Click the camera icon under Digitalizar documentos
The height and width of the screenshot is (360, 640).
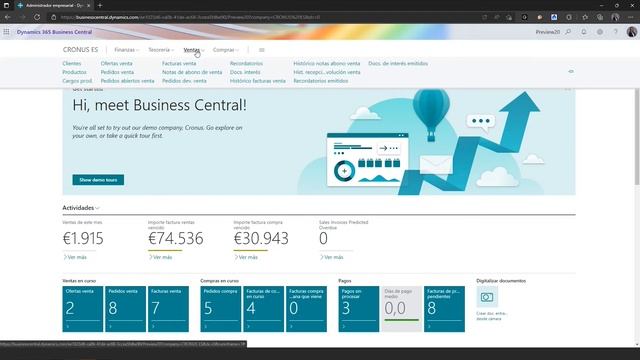487,297
